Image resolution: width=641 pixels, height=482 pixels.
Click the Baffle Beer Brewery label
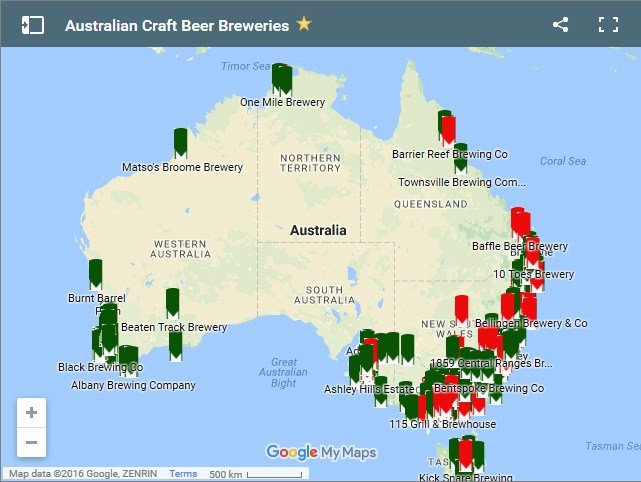pos(520,246)
